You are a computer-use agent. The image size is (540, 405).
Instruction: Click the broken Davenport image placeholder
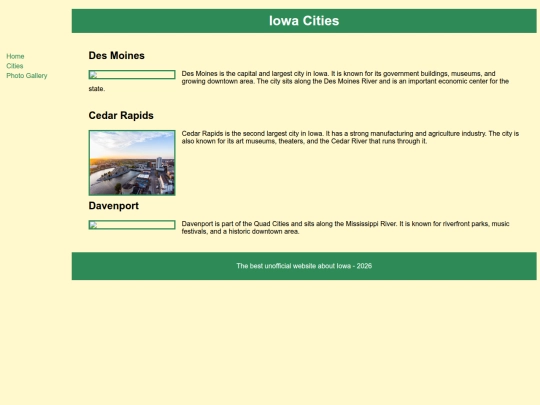[132, 225]
